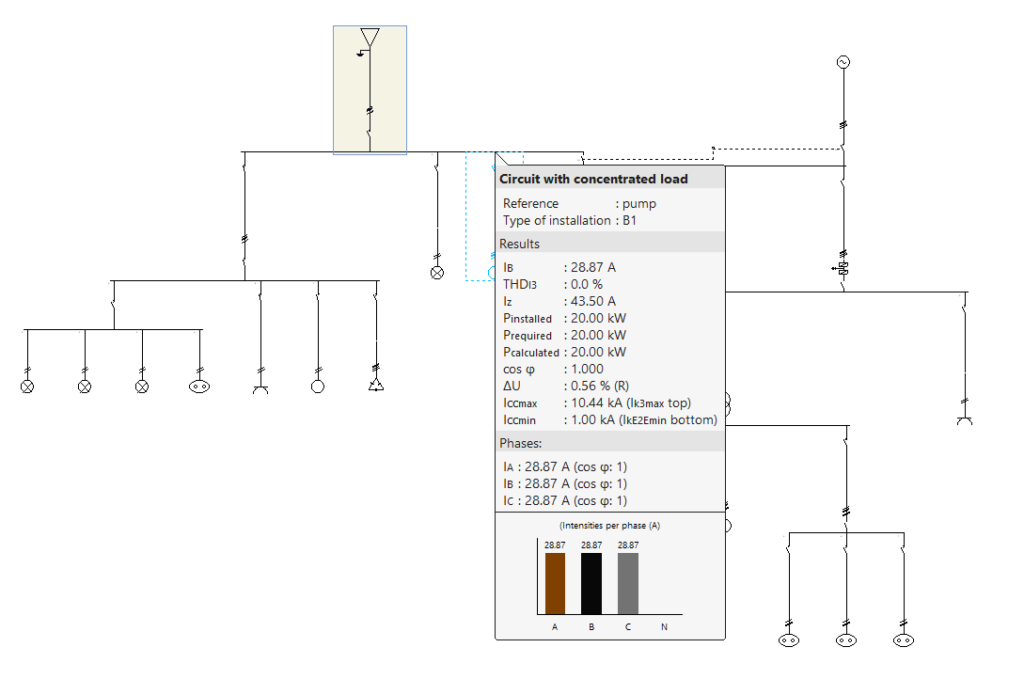Screen dimensions: 1024x679
Task: Select the highlighted supply triangle symbol at top
Action: coord(370,38)
